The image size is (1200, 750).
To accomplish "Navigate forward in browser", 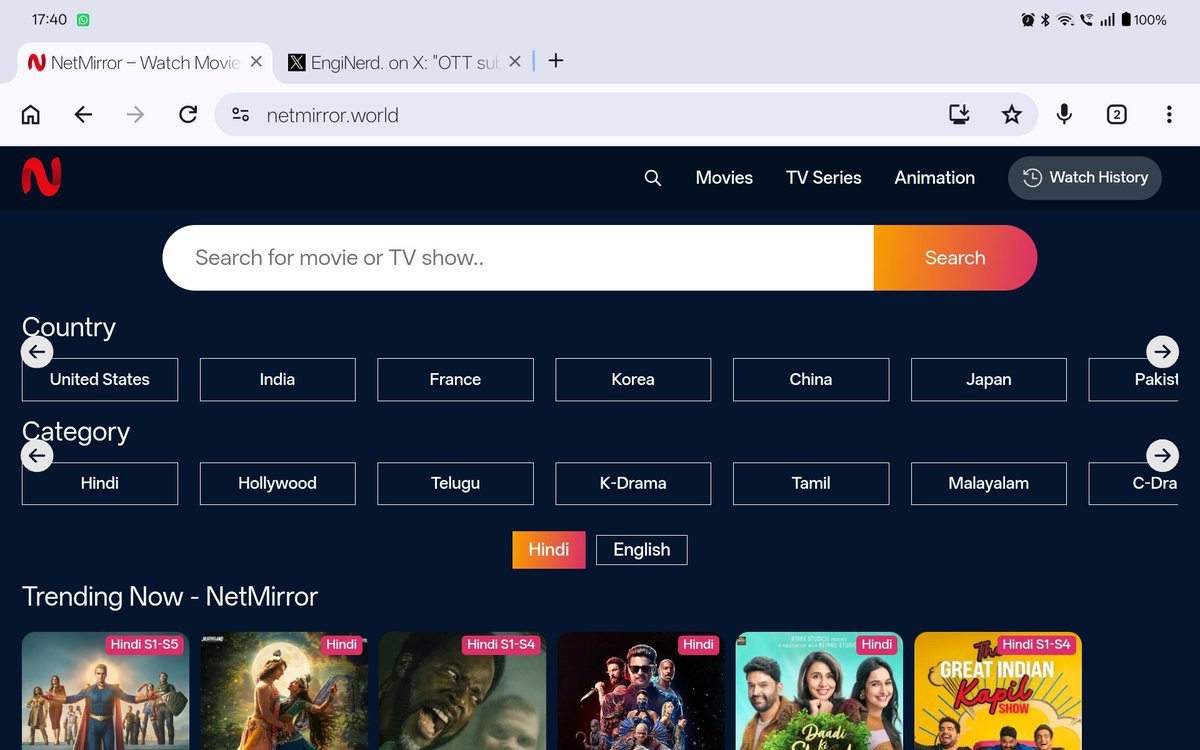I will coord(135,115).
